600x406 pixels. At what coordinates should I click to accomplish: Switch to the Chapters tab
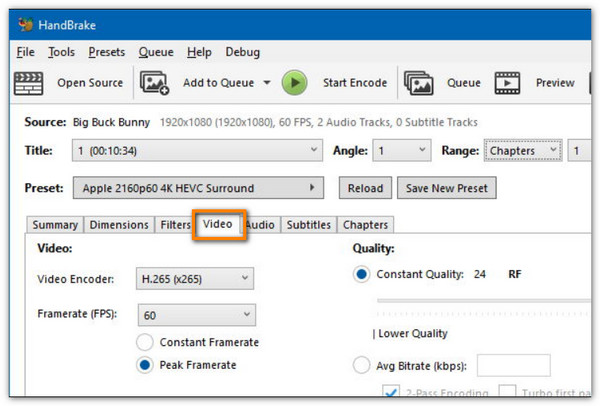click(x=365, y=225)
